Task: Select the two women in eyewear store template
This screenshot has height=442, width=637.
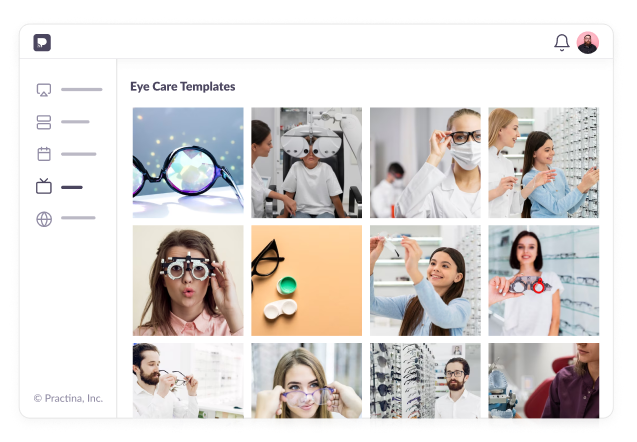Action: pos(543,162)
